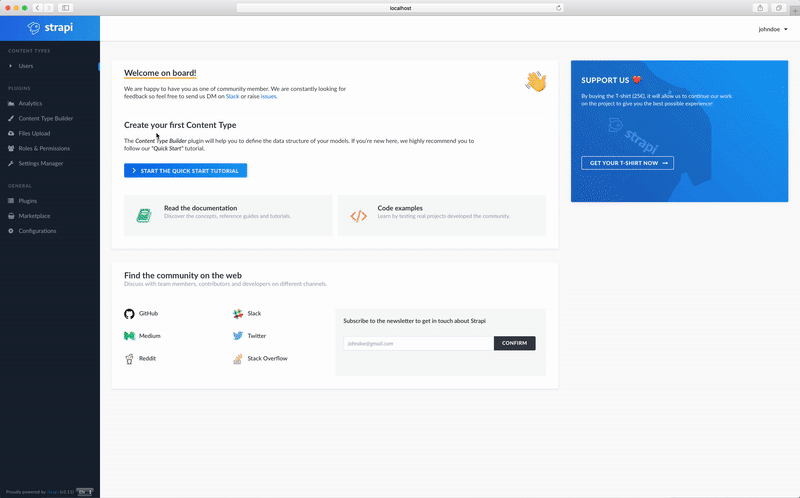Reload page via address bar icon
This screenshot has height=498, width=800.
click(559, 8)
